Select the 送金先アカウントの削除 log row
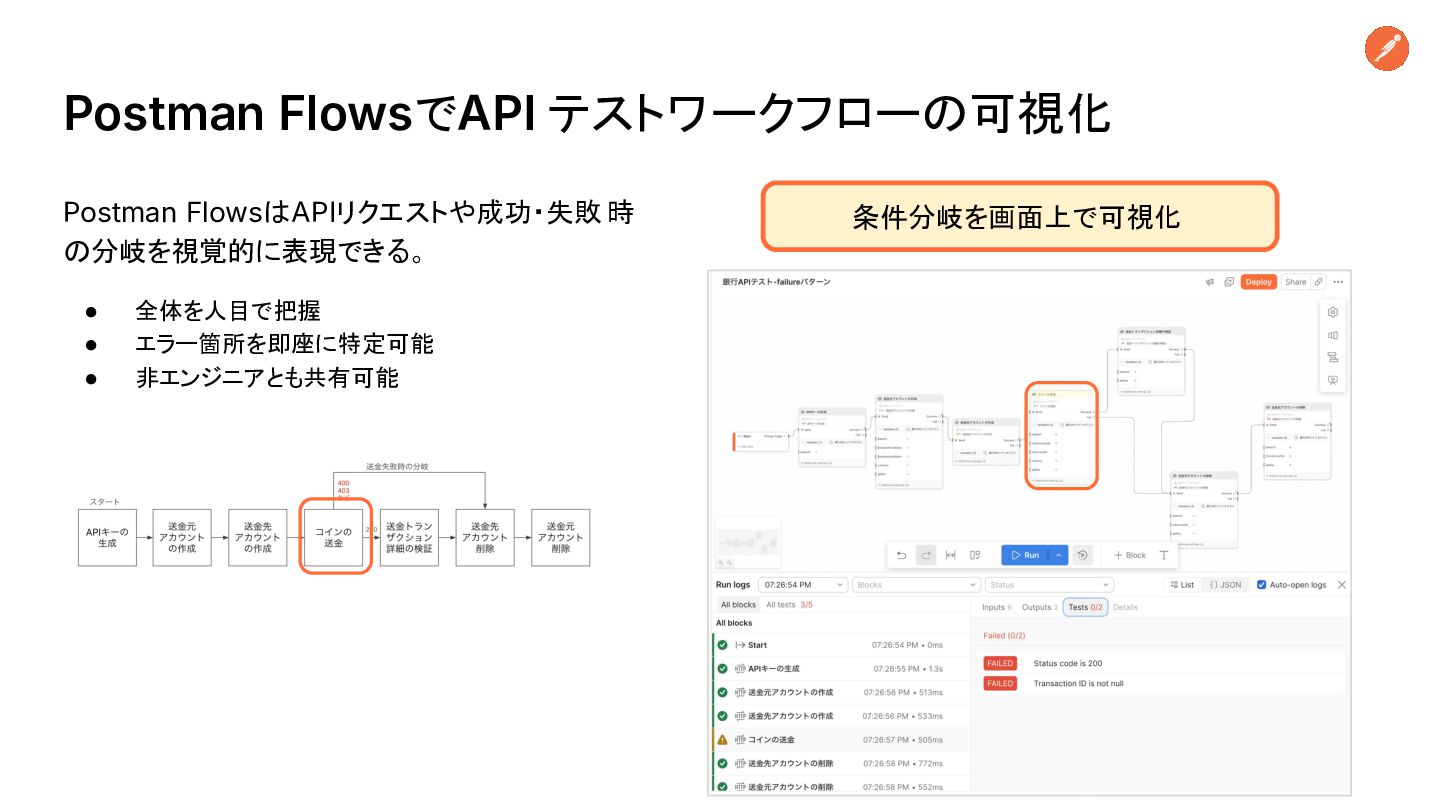Screen dimensions: 1440x810 click(841, 764)
